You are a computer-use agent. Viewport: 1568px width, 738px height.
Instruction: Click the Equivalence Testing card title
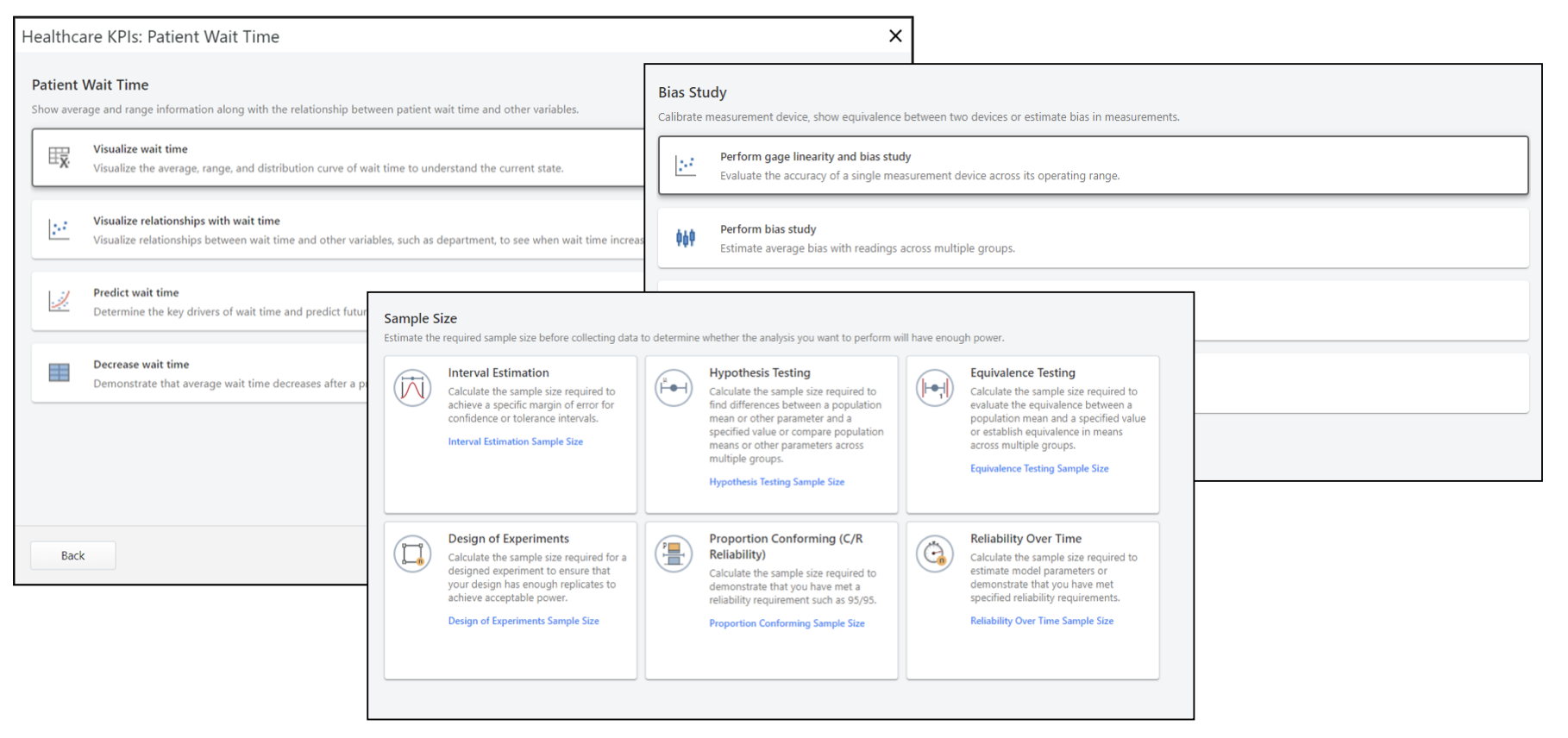pos(1023,372)
